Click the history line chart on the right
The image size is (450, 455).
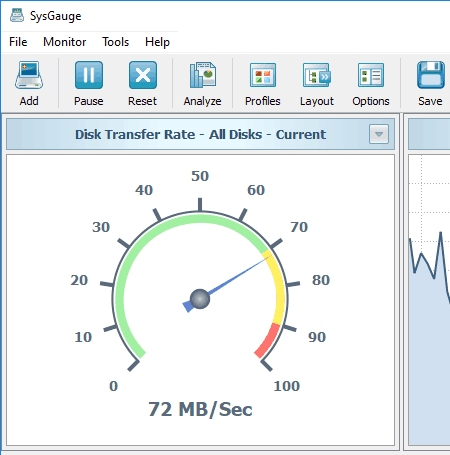429,300
